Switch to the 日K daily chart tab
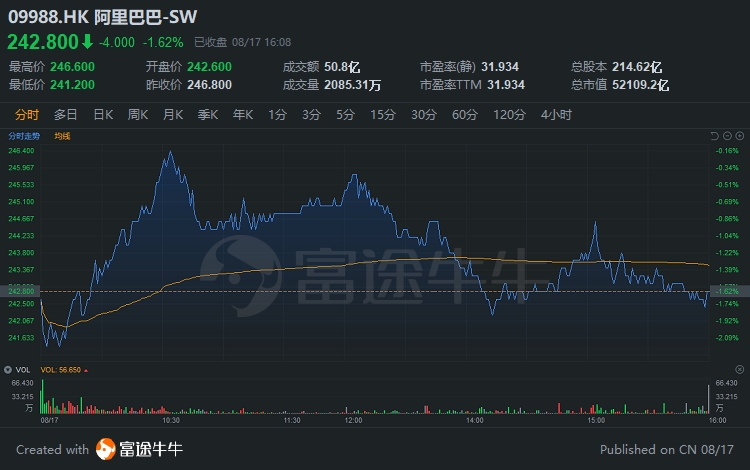750x470 pixels. pos(103,114)
